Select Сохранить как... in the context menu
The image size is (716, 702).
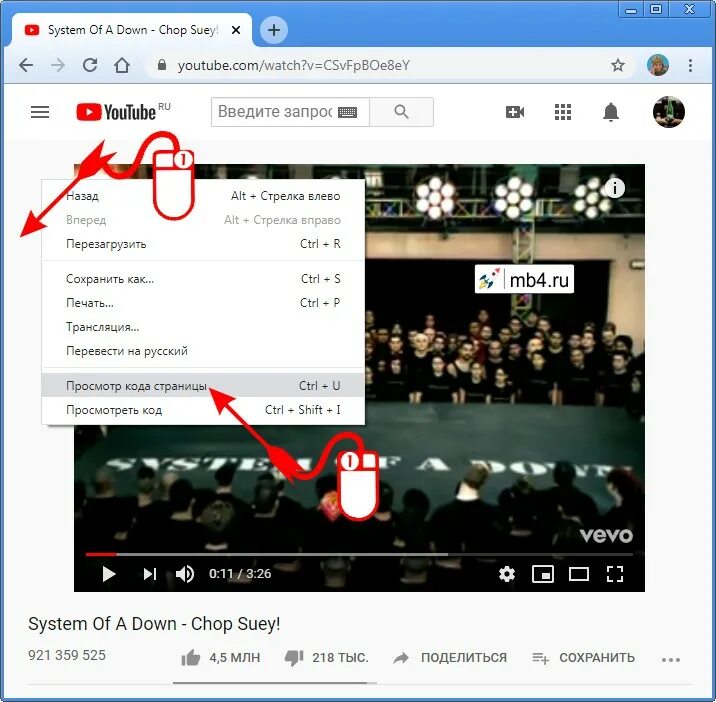[203, 279]
